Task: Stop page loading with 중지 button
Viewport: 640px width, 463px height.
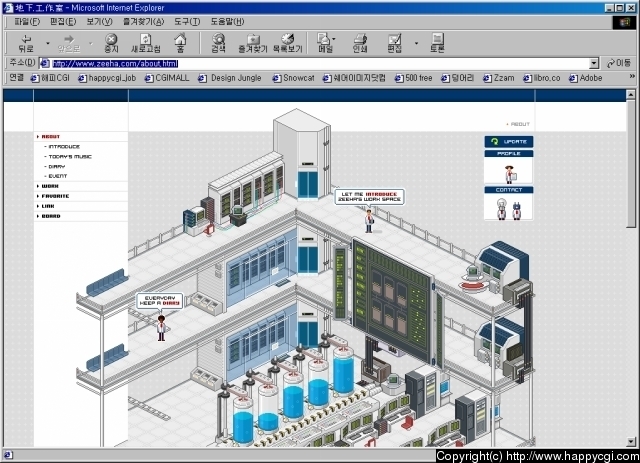Action: (111, 43)
